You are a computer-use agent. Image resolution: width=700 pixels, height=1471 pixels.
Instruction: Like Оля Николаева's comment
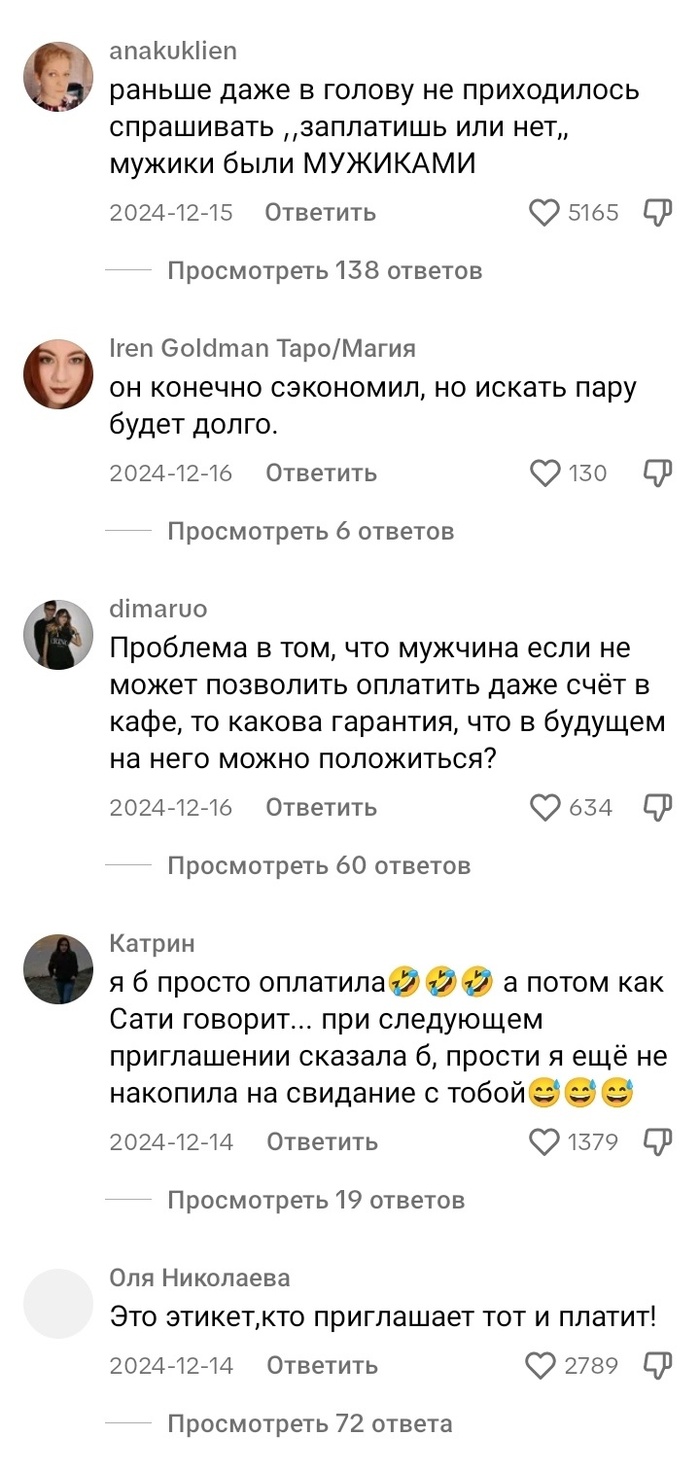point(541,1365)
